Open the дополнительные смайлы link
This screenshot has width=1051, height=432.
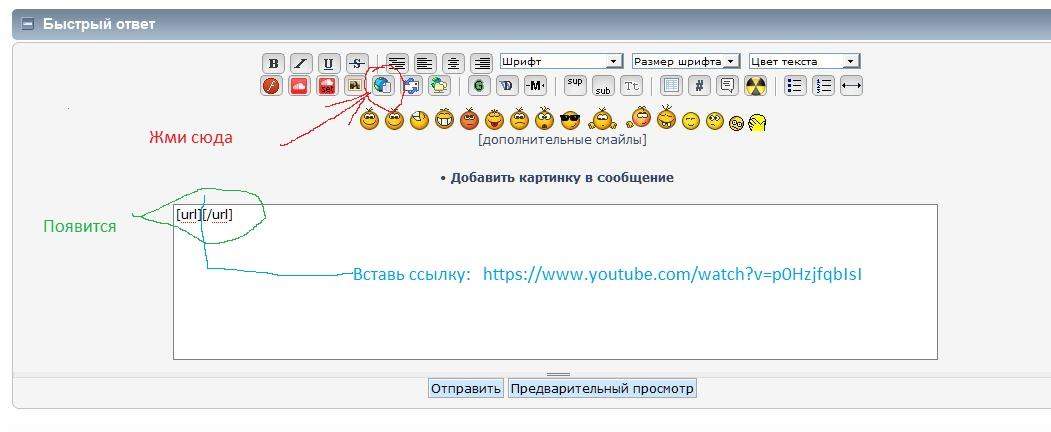(x=562, y=140)
